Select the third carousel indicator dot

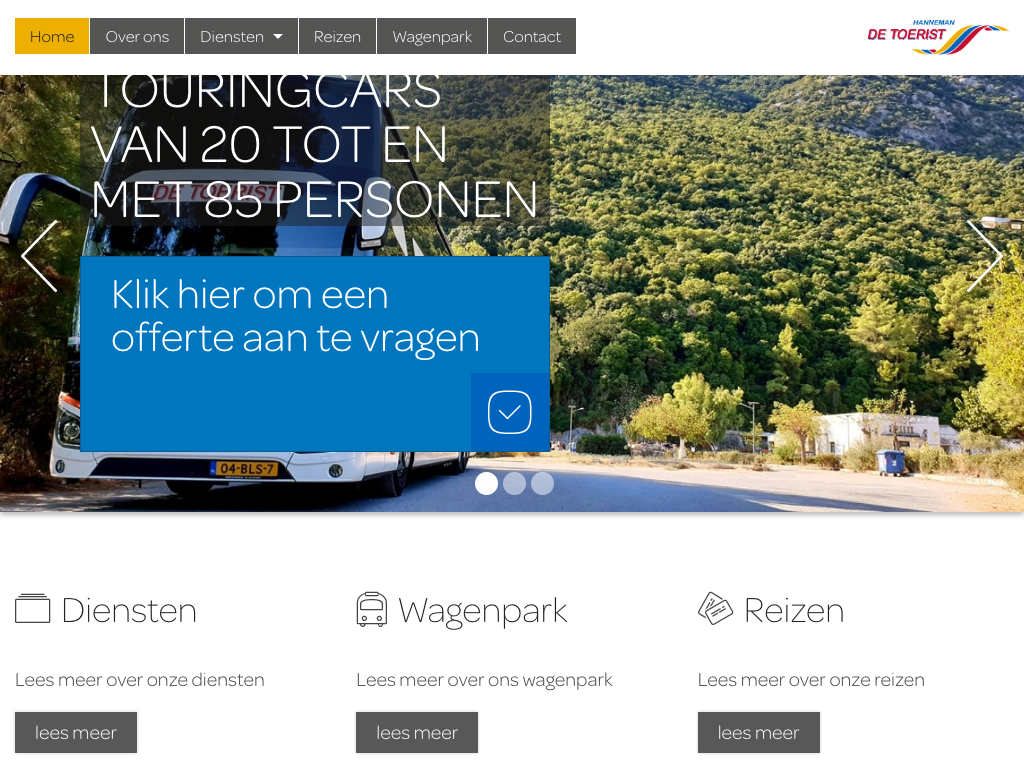[x=543, y=483]
